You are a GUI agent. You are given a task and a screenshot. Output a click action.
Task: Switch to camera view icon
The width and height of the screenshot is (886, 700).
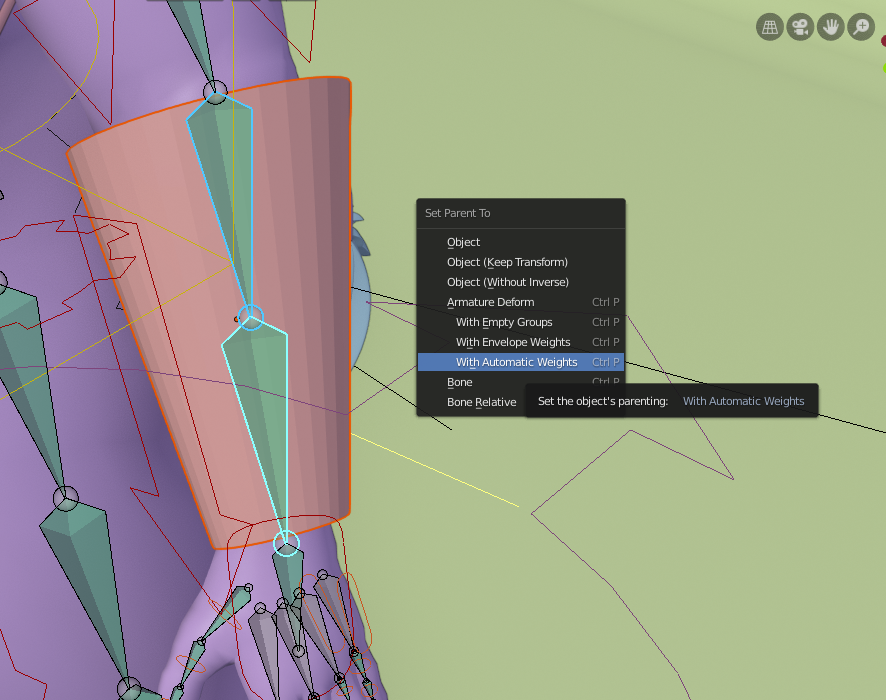[800, 27]
